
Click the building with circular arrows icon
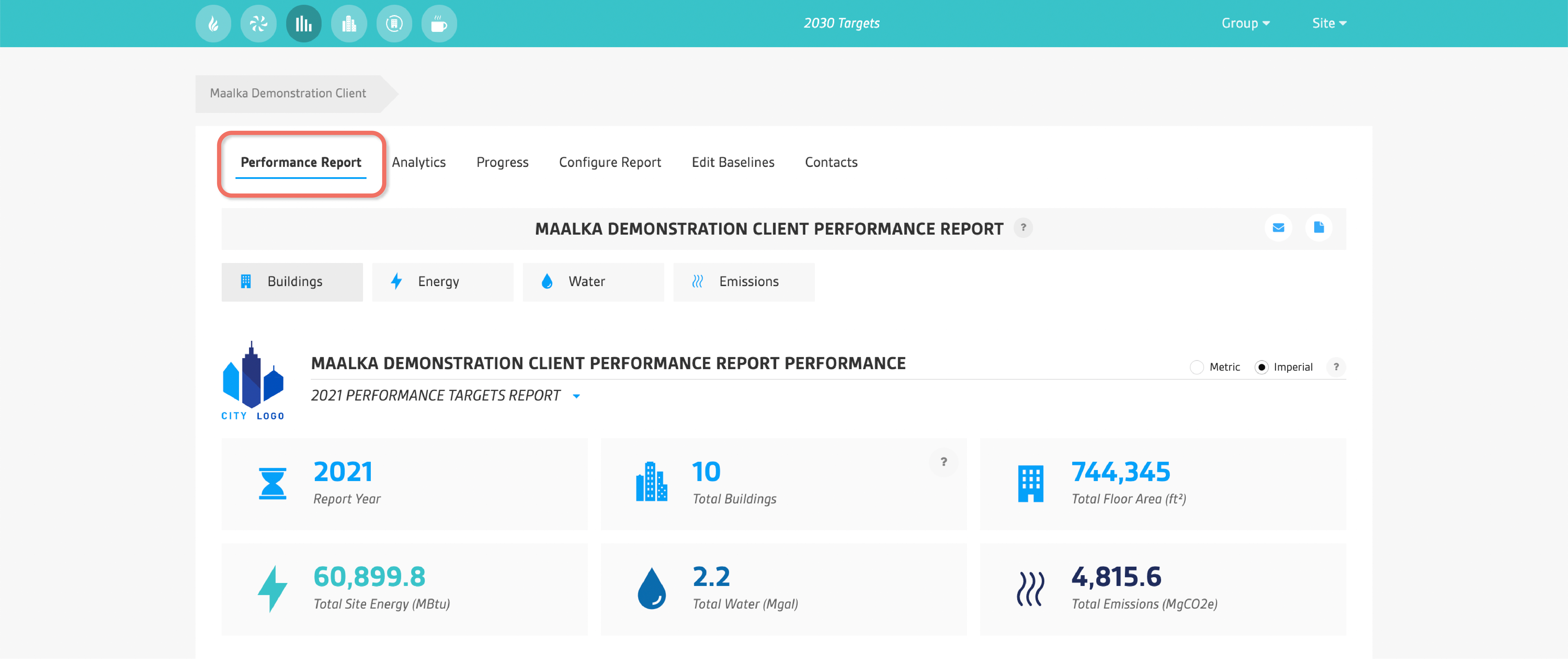pos(394,24)
